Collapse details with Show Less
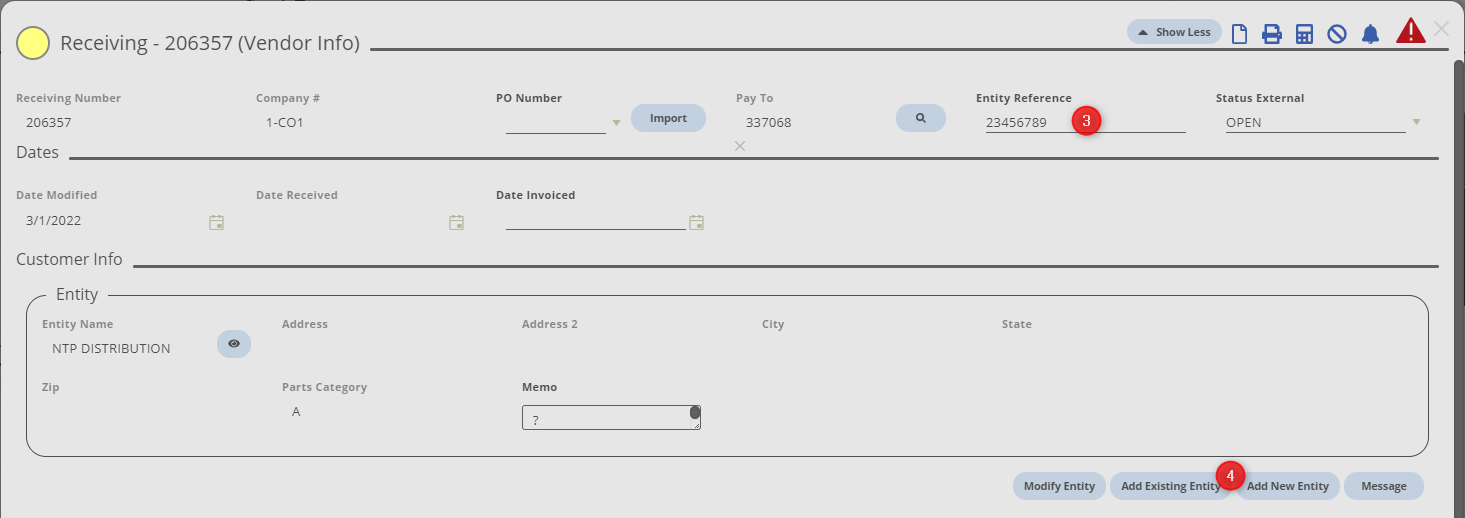1465x518 pixels. [1174, 32]
